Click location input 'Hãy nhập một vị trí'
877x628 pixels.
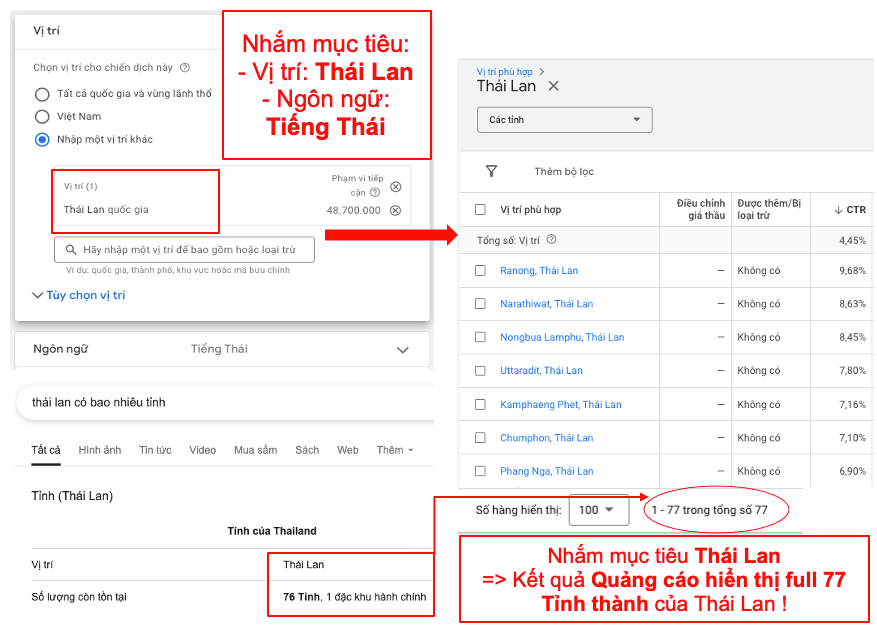point(185,249)
